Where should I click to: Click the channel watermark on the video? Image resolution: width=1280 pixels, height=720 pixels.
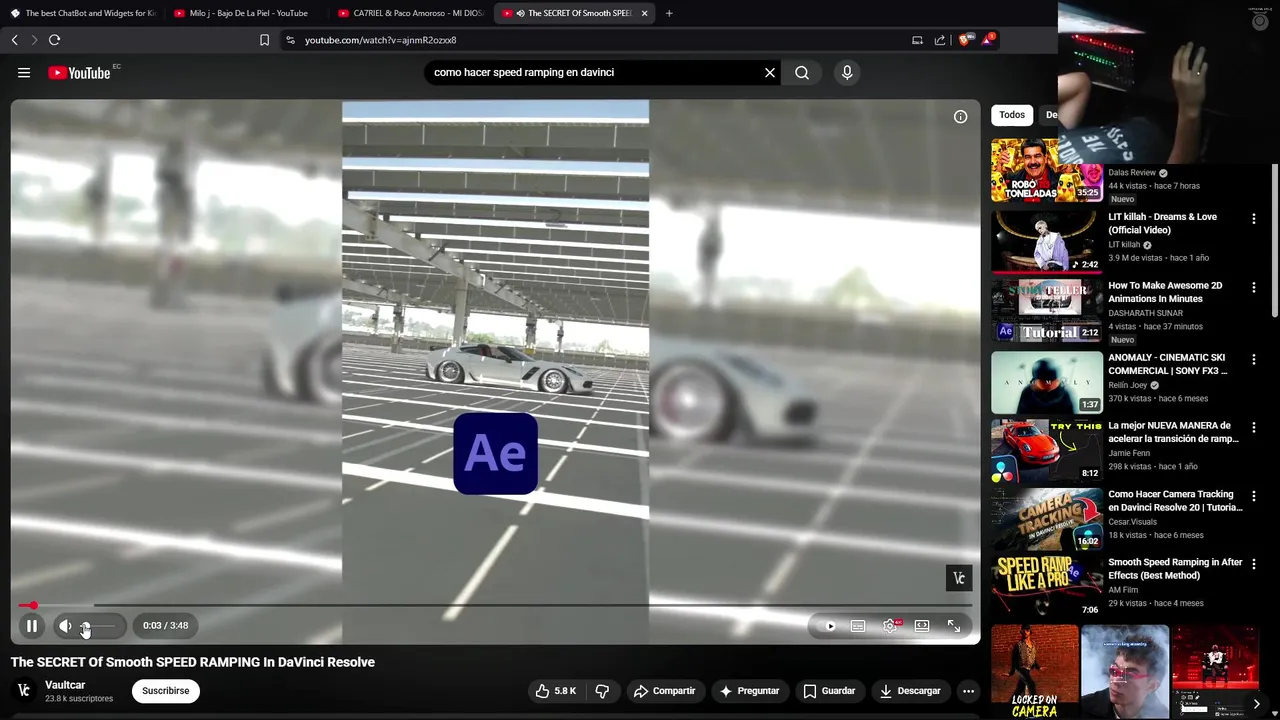pyautogui.click(x=959, y=578)
